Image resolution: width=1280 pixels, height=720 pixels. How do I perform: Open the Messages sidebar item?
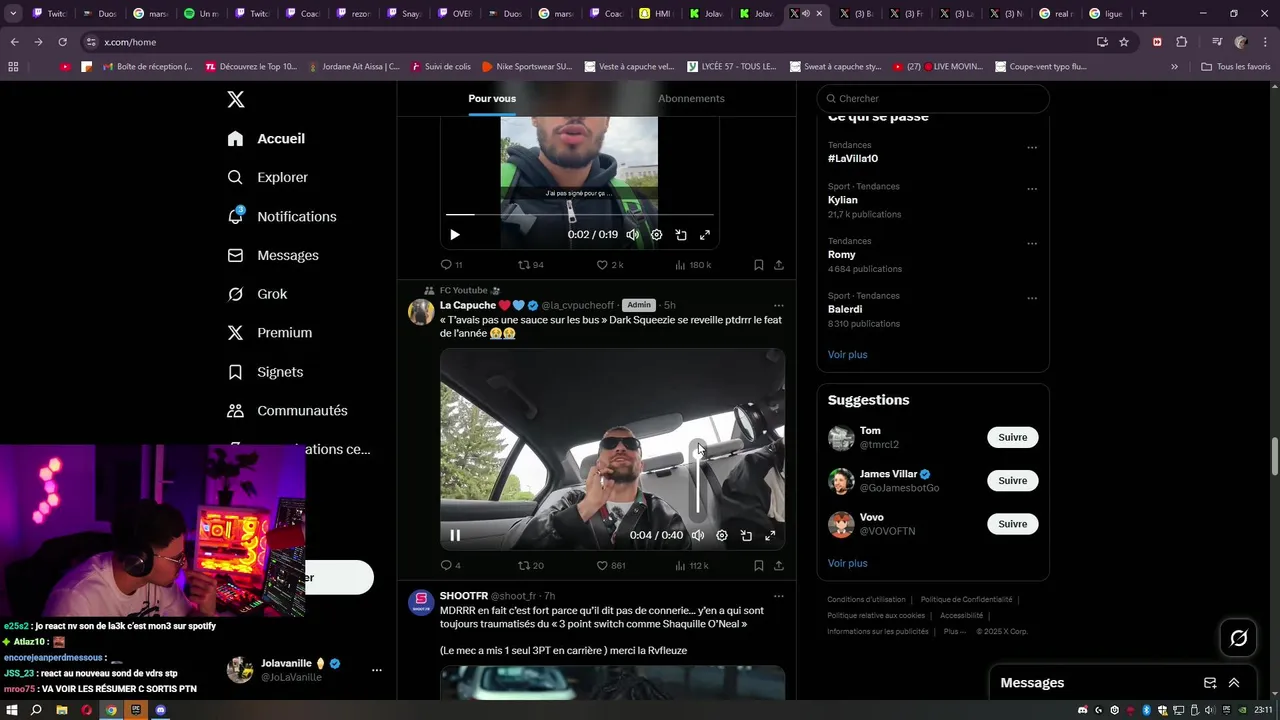(x=273, y=255)
